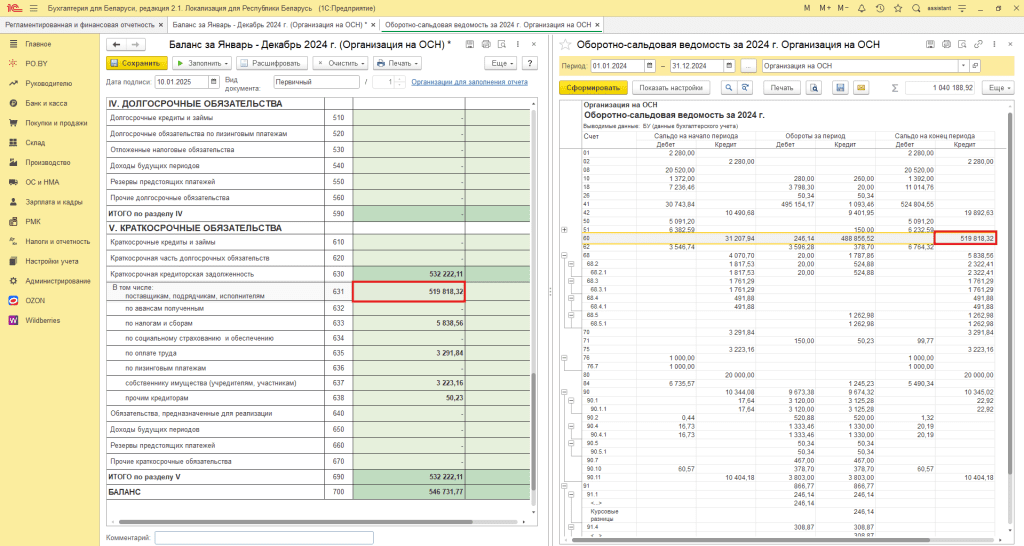Open Зарплата и кадры section
Viewport: 1024px width, 546px height.
[x=54, y=202]
